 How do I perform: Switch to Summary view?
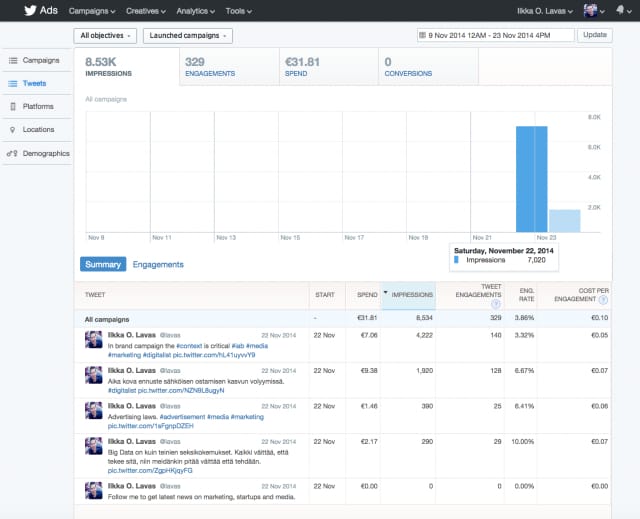[103, 265]
